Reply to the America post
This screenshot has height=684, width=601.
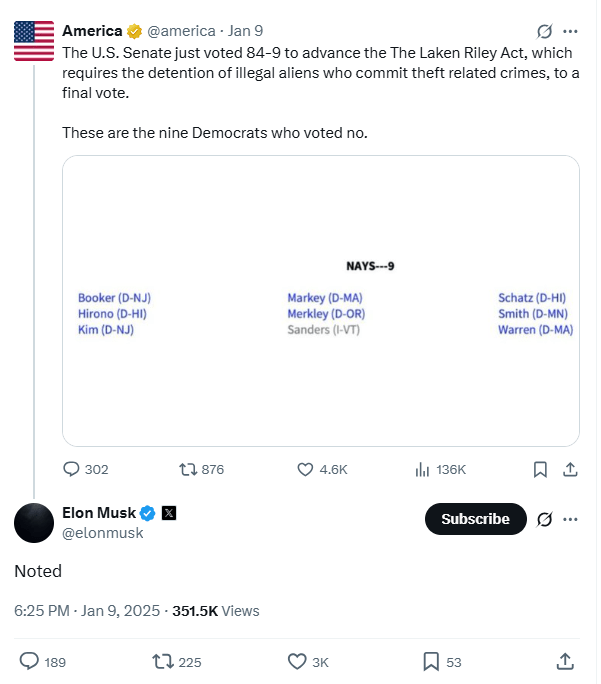(72, 469)
